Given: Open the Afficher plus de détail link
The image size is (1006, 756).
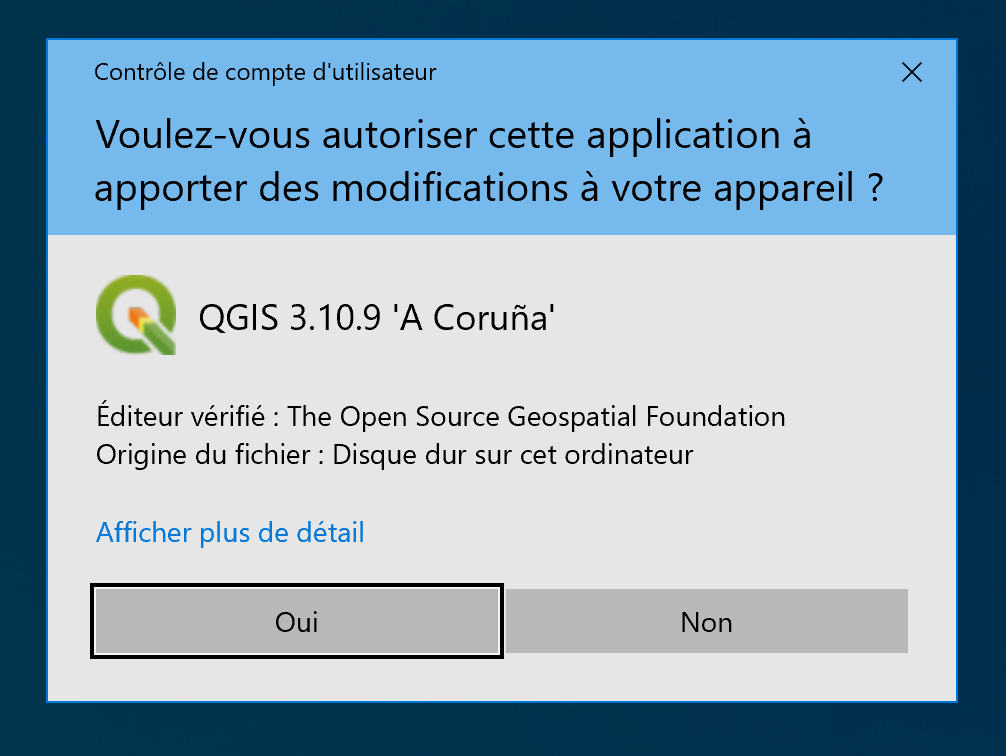Looking at the screenshot, I should coord(230,532).
